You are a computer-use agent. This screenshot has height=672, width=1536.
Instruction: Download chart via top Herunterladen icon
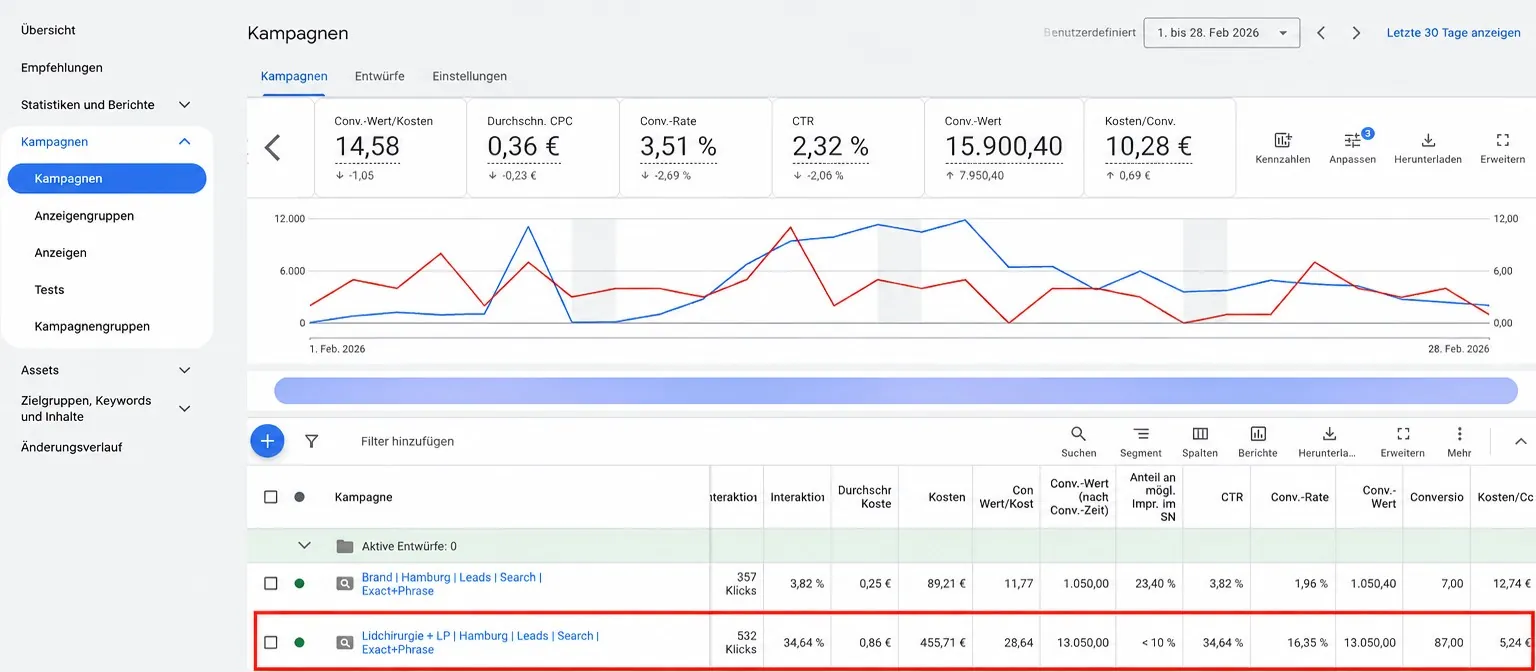coord(1428,140)
